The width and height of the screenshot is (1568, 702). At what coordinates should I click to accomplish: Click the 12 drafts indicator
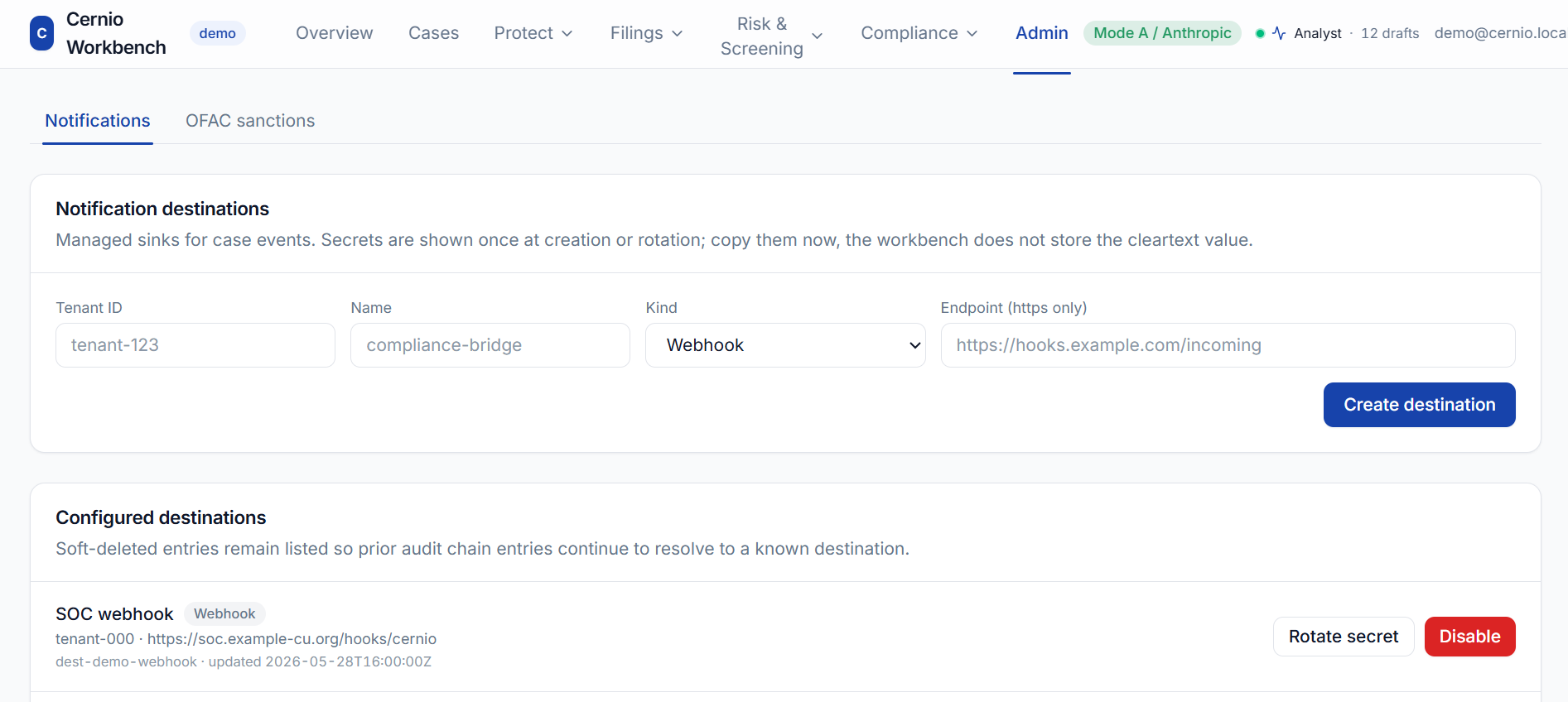pos(1390,33)
